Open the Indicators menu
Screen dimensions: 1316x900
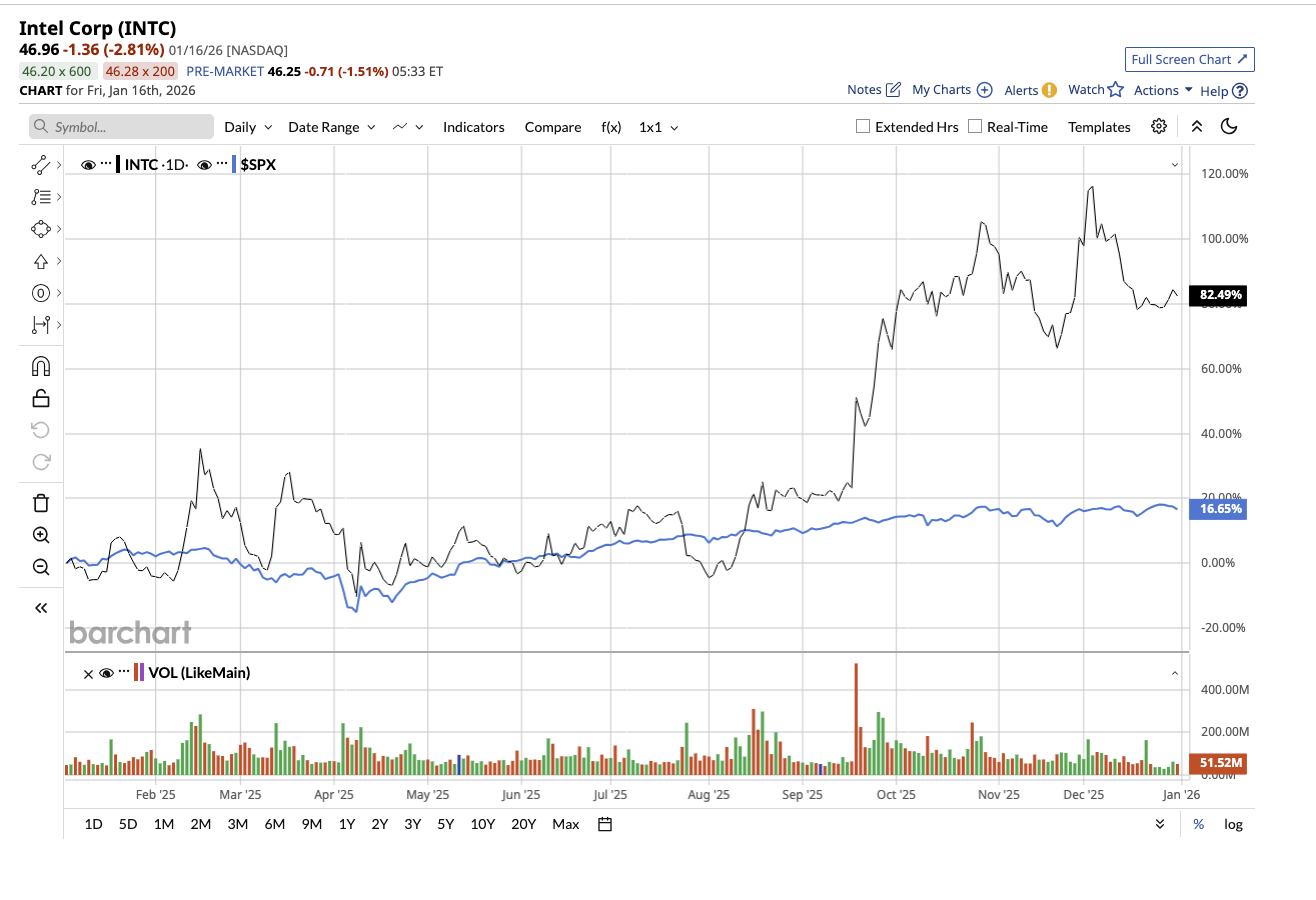click(474, 127)
